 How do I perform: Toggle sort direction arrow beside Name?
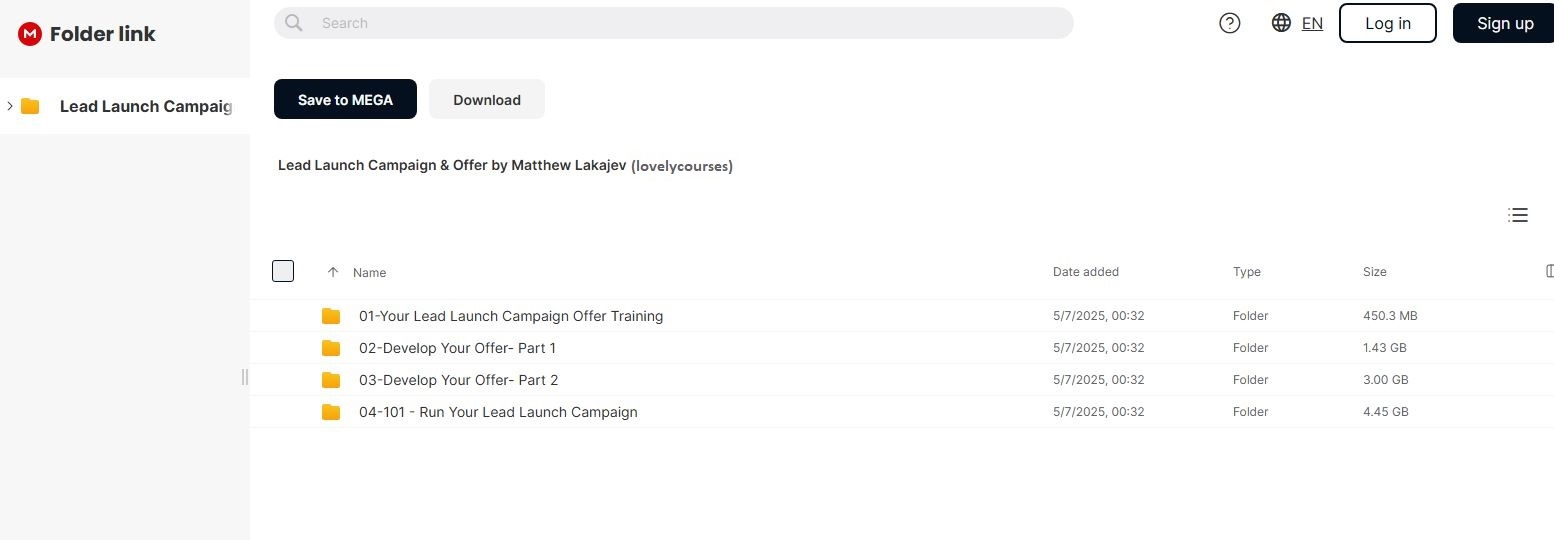point(333,272)
